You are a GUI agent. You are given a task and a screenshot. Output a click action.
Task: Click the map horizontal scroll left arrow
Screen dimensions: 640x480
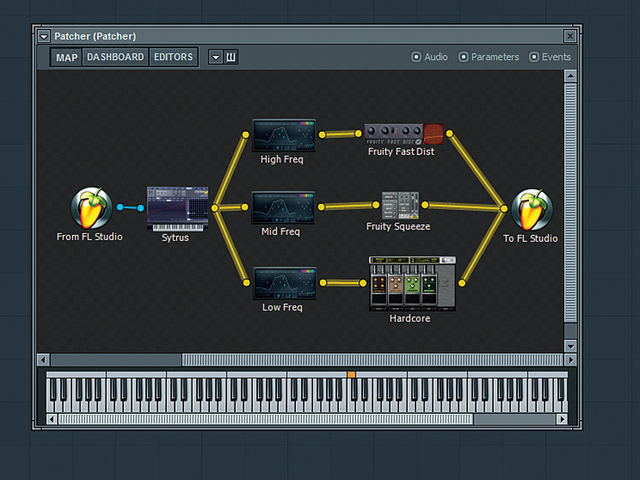[x=43, y=360]
